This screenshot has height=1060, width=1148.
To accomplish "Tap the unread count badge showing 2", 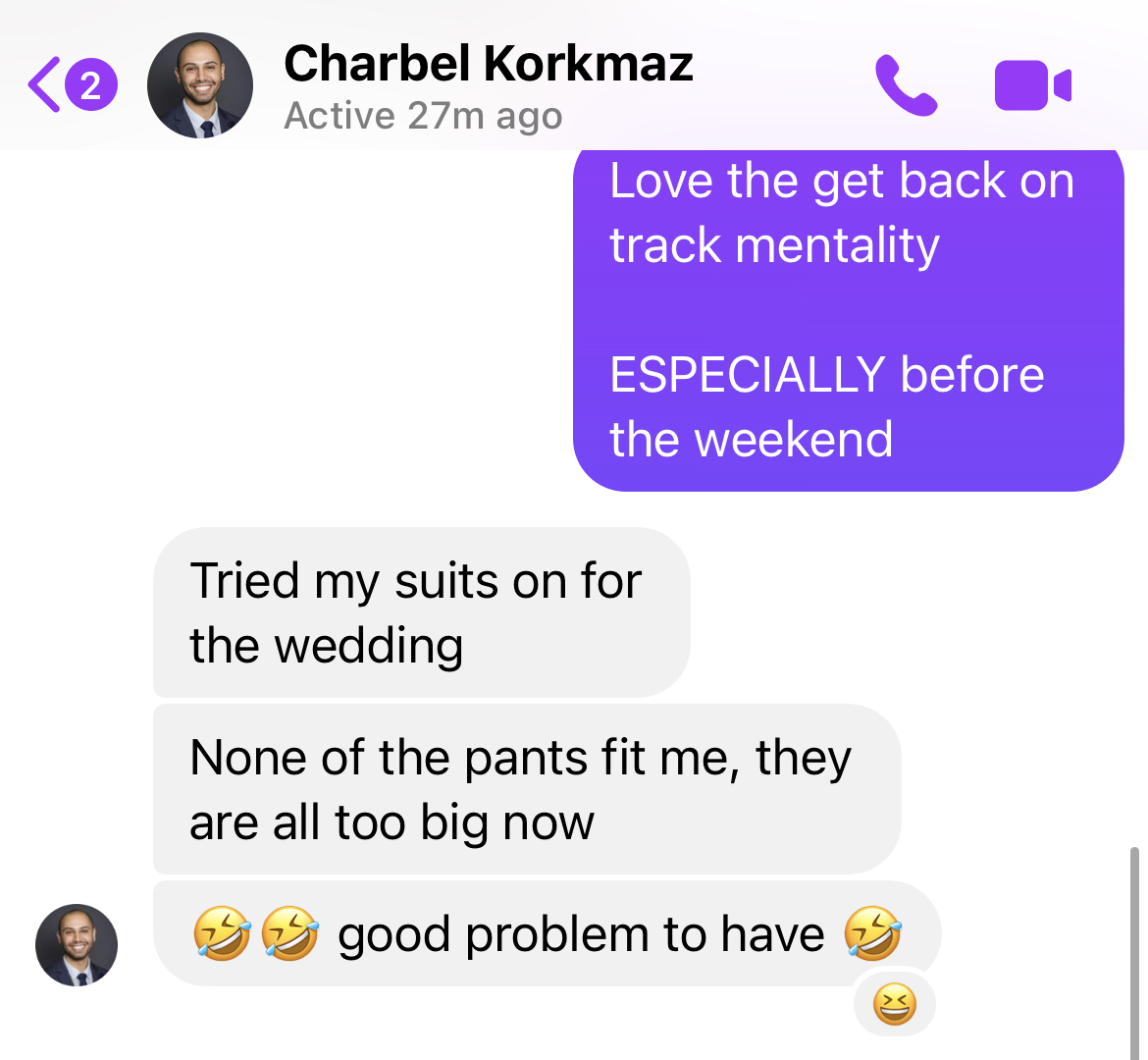I will click(x=91, y=85).
